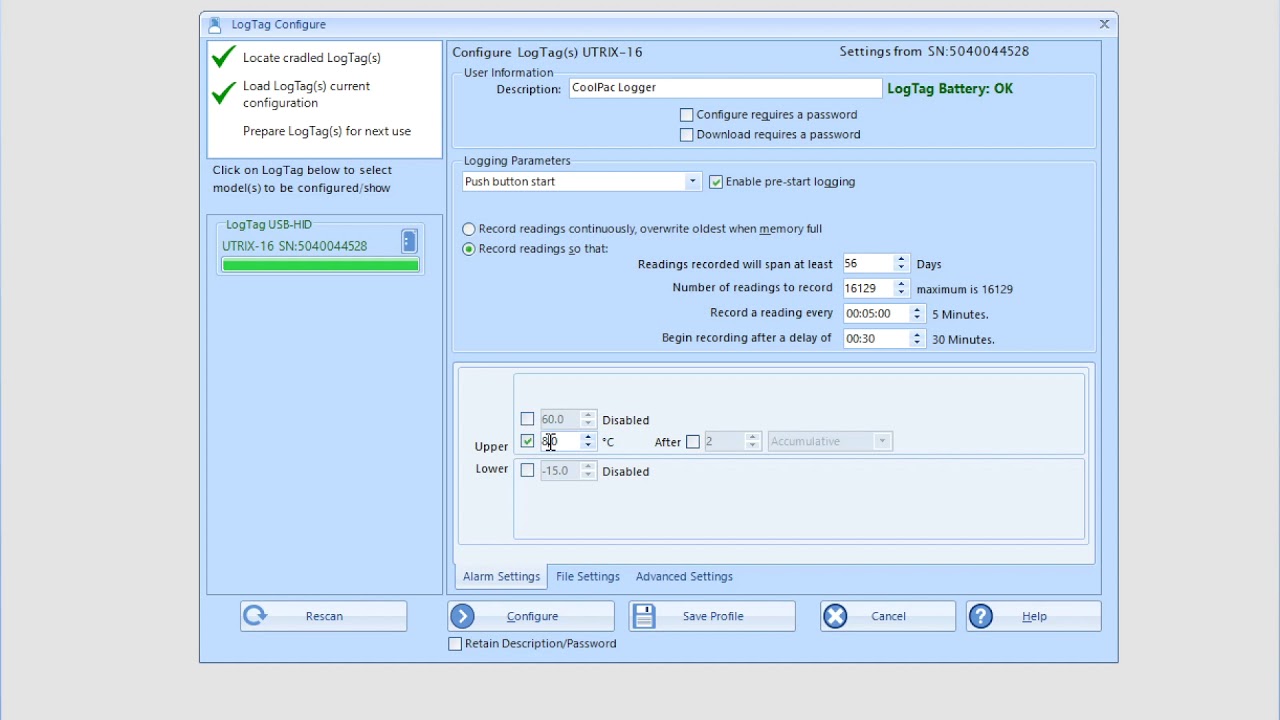Enable Download requires a password
Screen dimensions: 1280x720
pos(686,135)
